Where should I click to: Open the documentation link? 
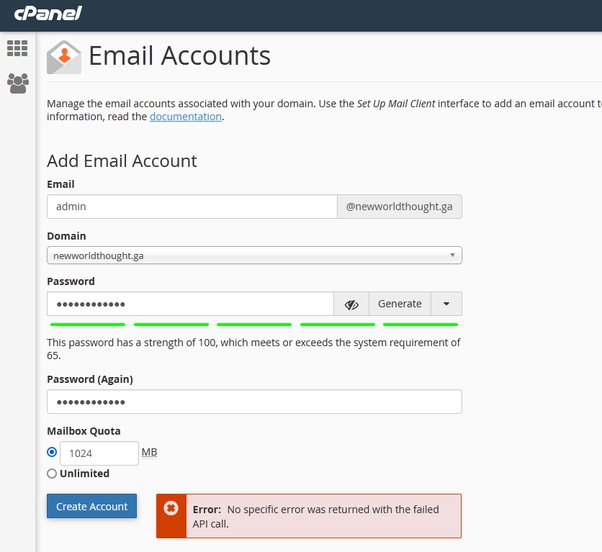[185, 117]
